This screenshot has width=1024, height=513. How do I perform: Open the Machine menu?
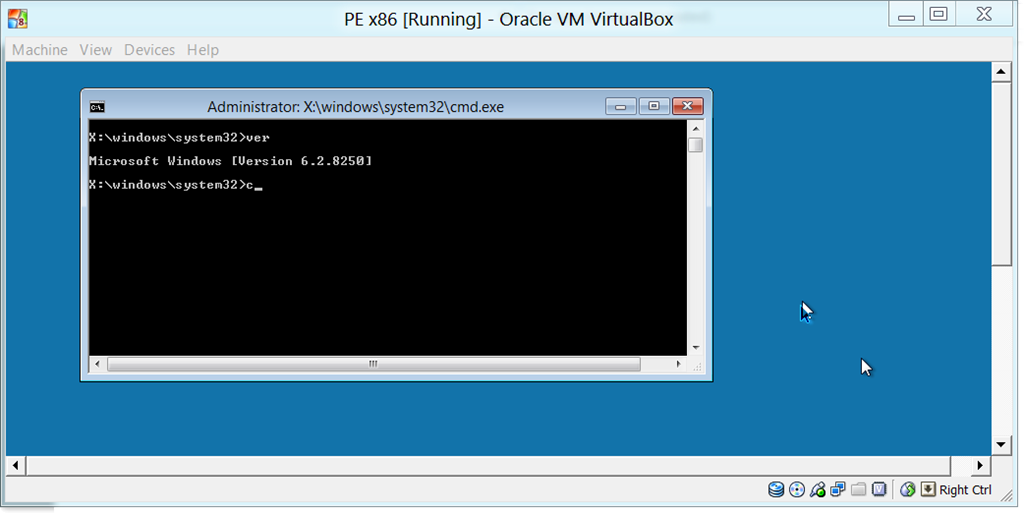coord(40,50)
